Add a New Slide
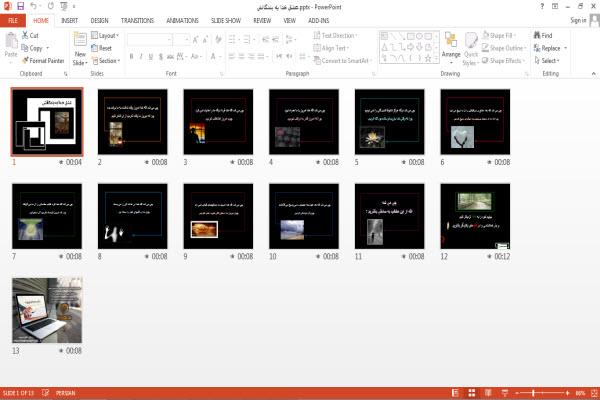600x400 pixels. (x=80, y=49)
